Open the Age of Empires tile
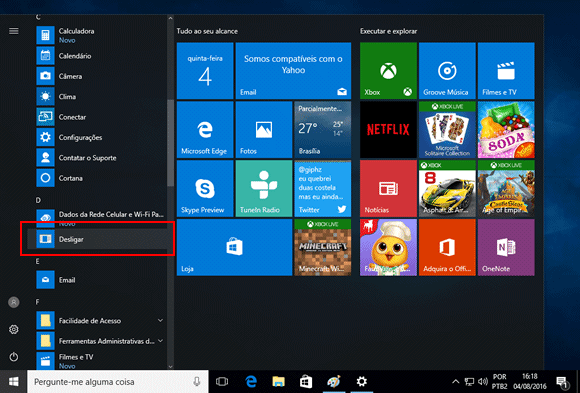Image resolution: width=580 pixels, height=393 pixels. pos(506,188)
